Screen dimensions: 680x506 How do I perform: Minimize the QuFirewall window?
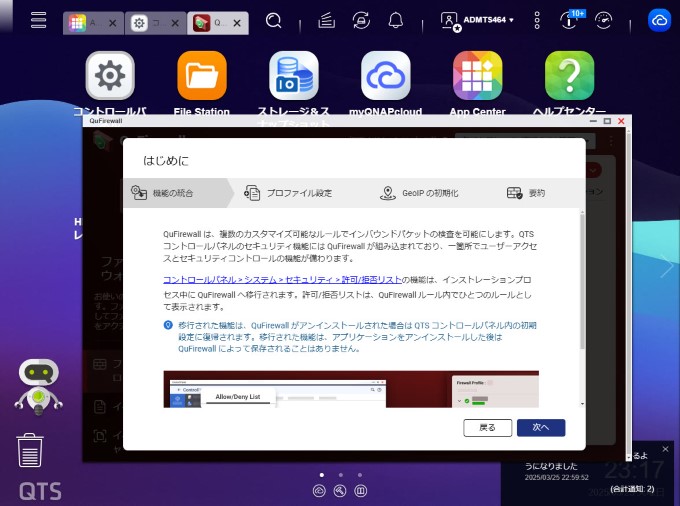(x=593, y=121)
